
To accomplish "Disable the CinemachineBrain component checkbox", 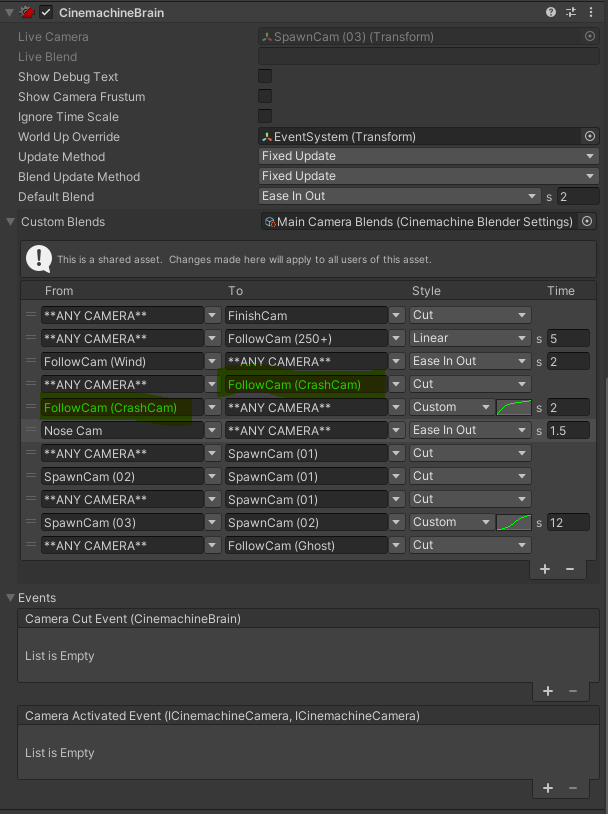I will pyautogui.click(x=45, y=13).
